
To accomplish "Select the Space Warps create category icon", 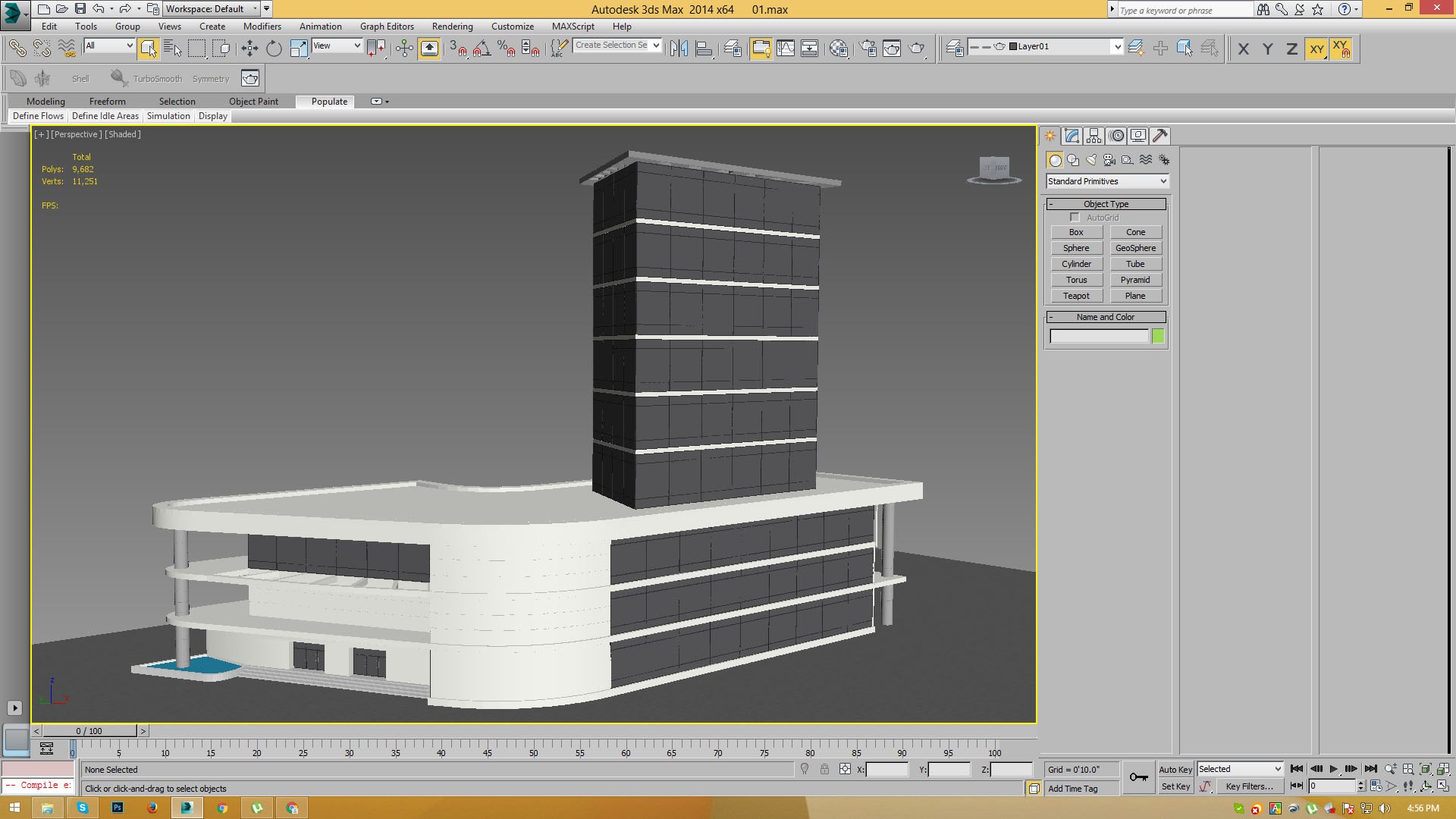I will (1146, 160).
